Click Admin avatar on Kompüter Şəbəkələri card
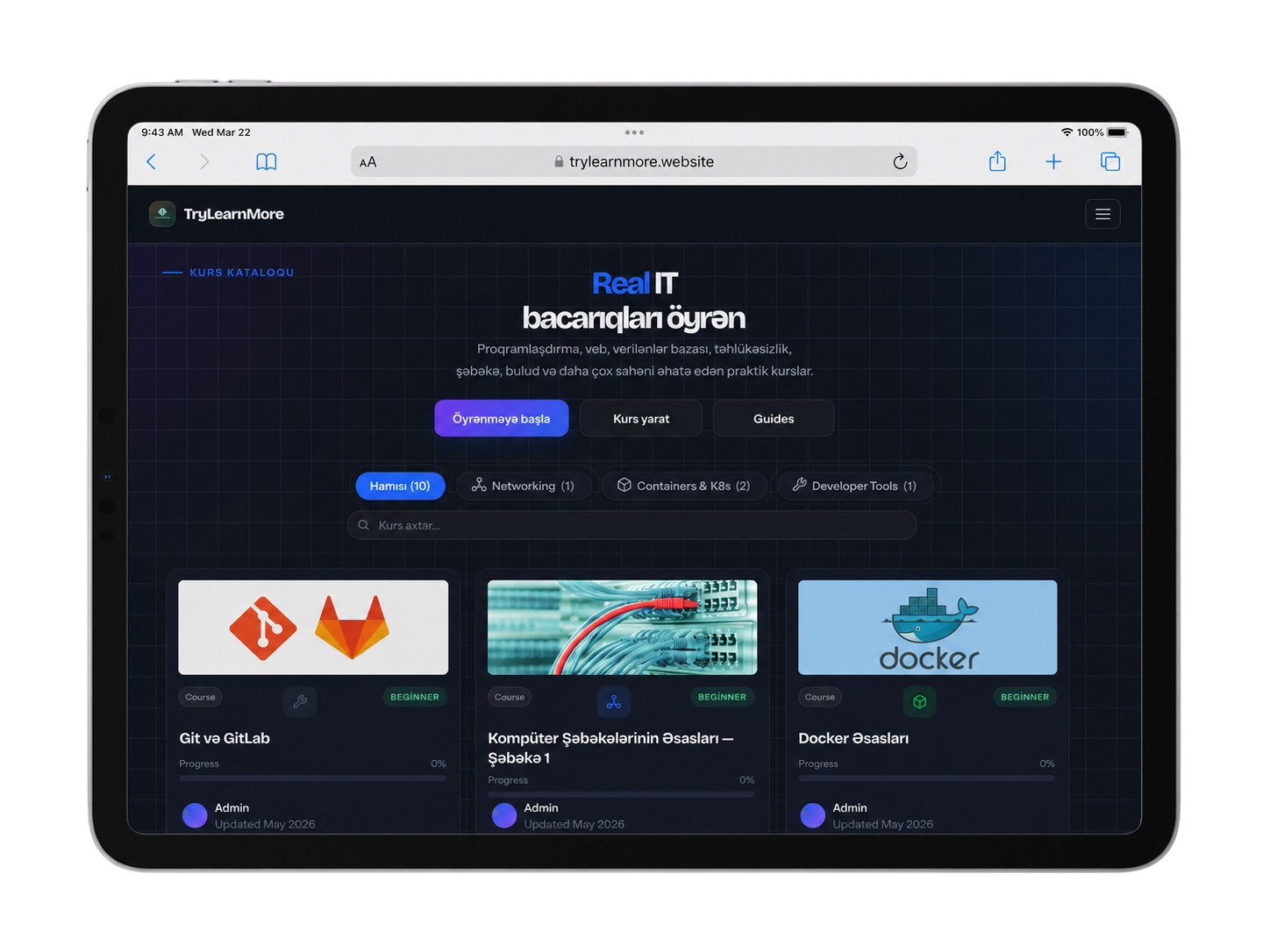The width and height of the screenshot is (1270, 952). click(x=504, y=815)
